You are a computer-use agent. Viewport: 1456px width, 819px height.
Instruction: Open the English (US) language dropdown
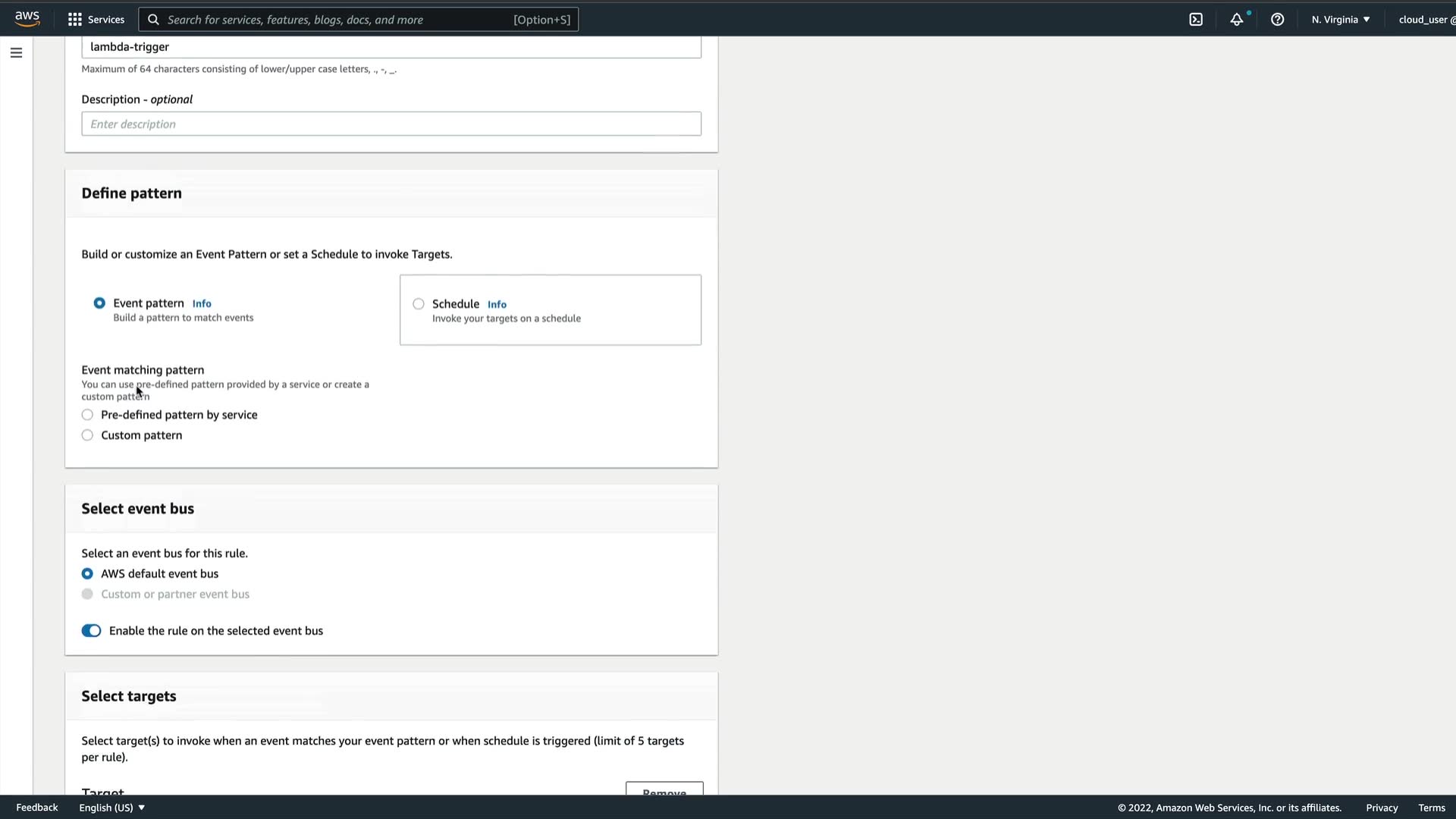click(x=111, y=808)
